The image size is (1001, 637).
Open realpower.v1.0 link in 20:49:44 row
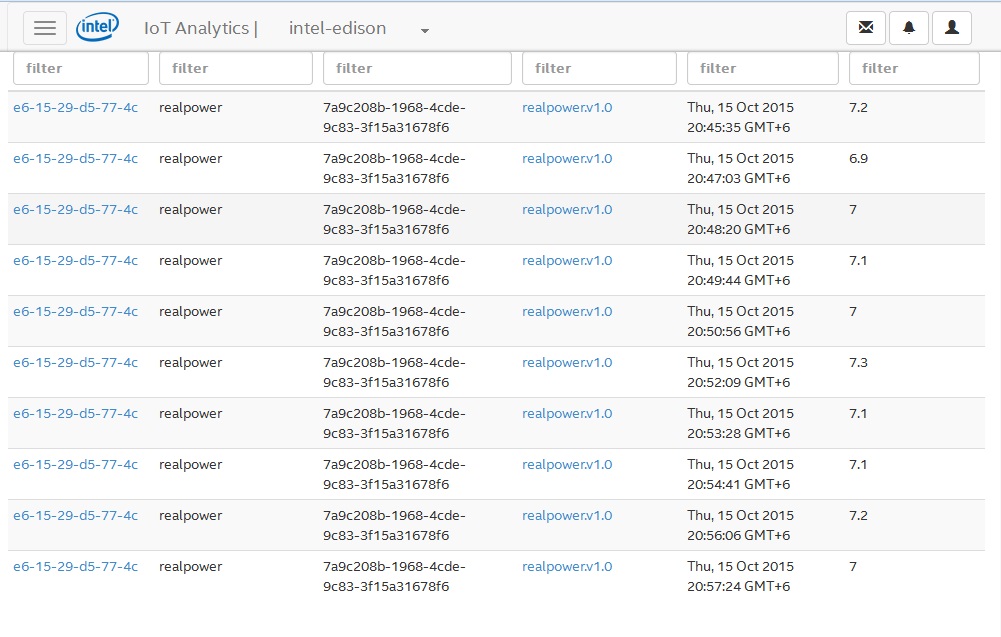567,261
